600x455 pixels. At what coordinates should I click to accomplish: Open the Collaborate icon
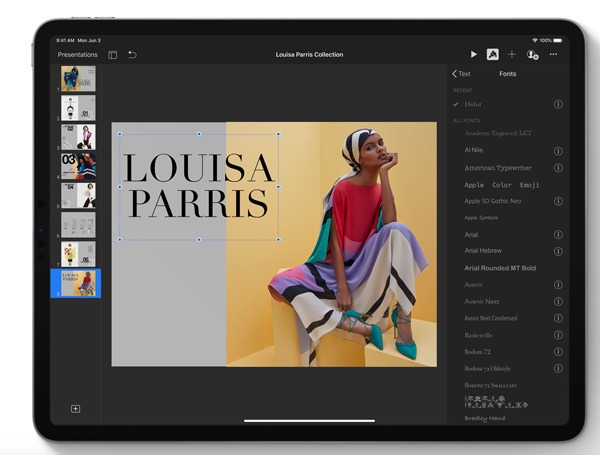pyautogui.click(x=532, y=55)
